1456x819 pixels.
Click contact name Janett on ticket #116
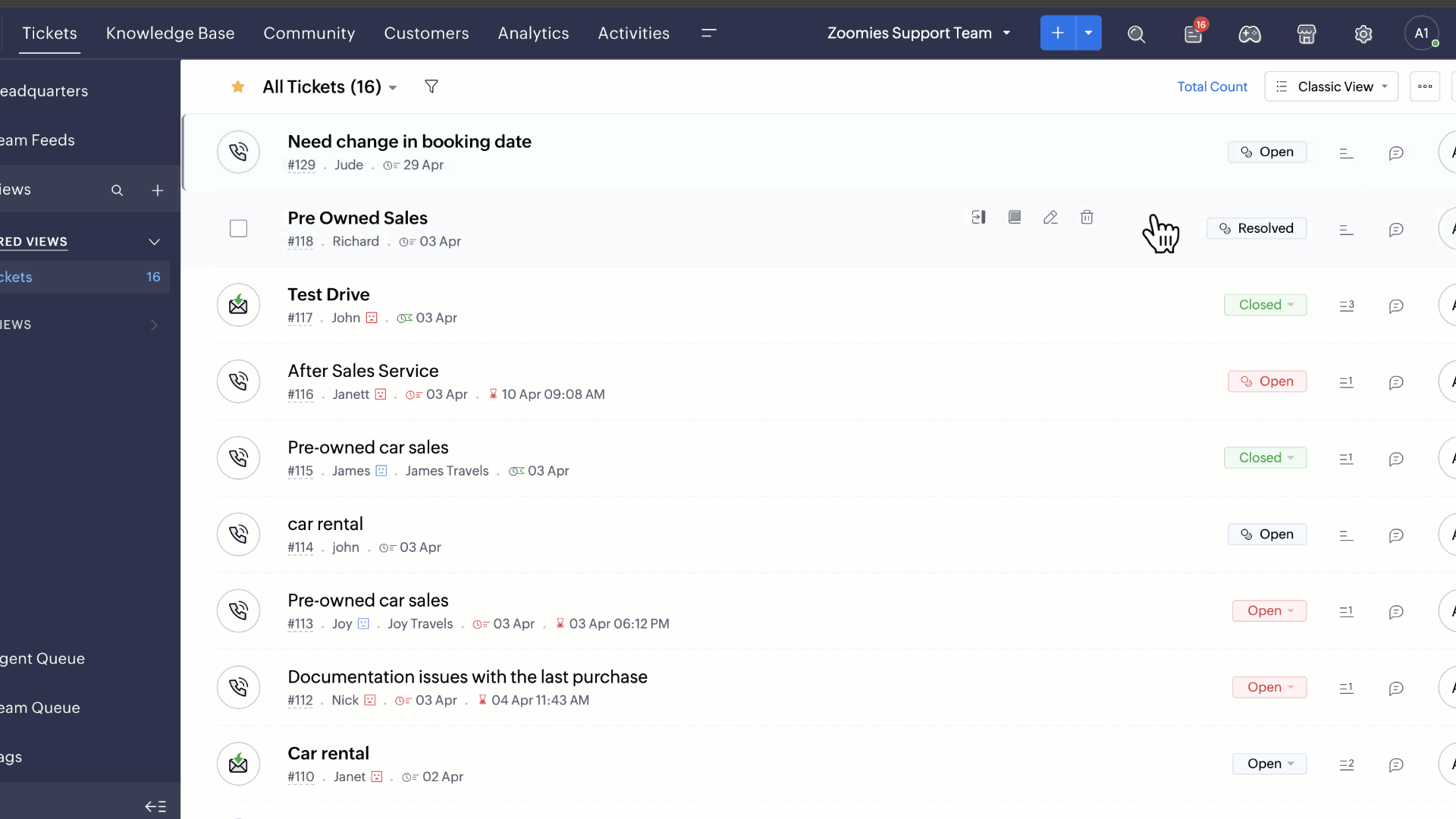click(350, 394)
